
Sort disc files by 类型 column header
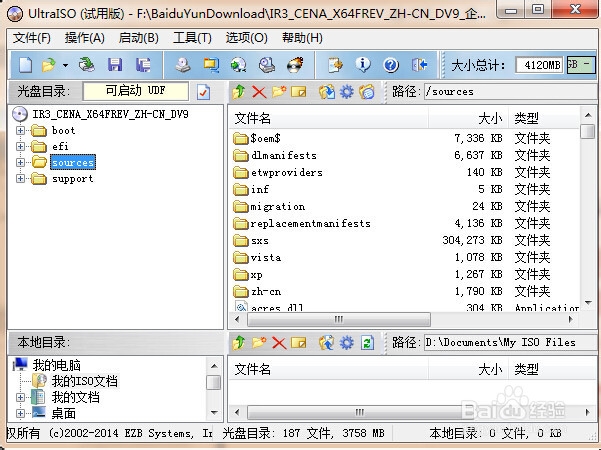coord(544,118)
